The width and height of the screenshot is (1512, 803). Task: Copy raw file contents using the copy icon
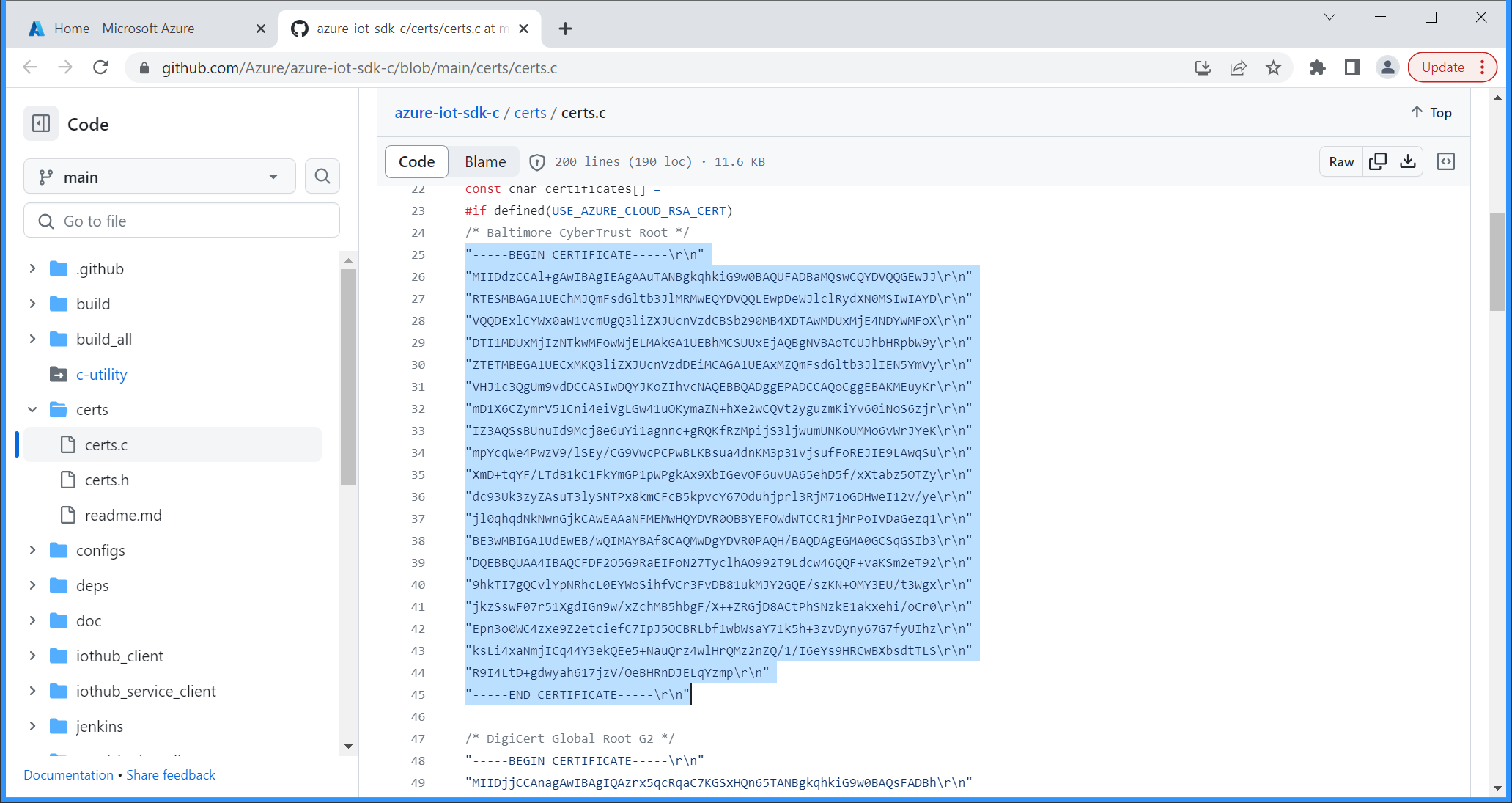coord(1378,161)
